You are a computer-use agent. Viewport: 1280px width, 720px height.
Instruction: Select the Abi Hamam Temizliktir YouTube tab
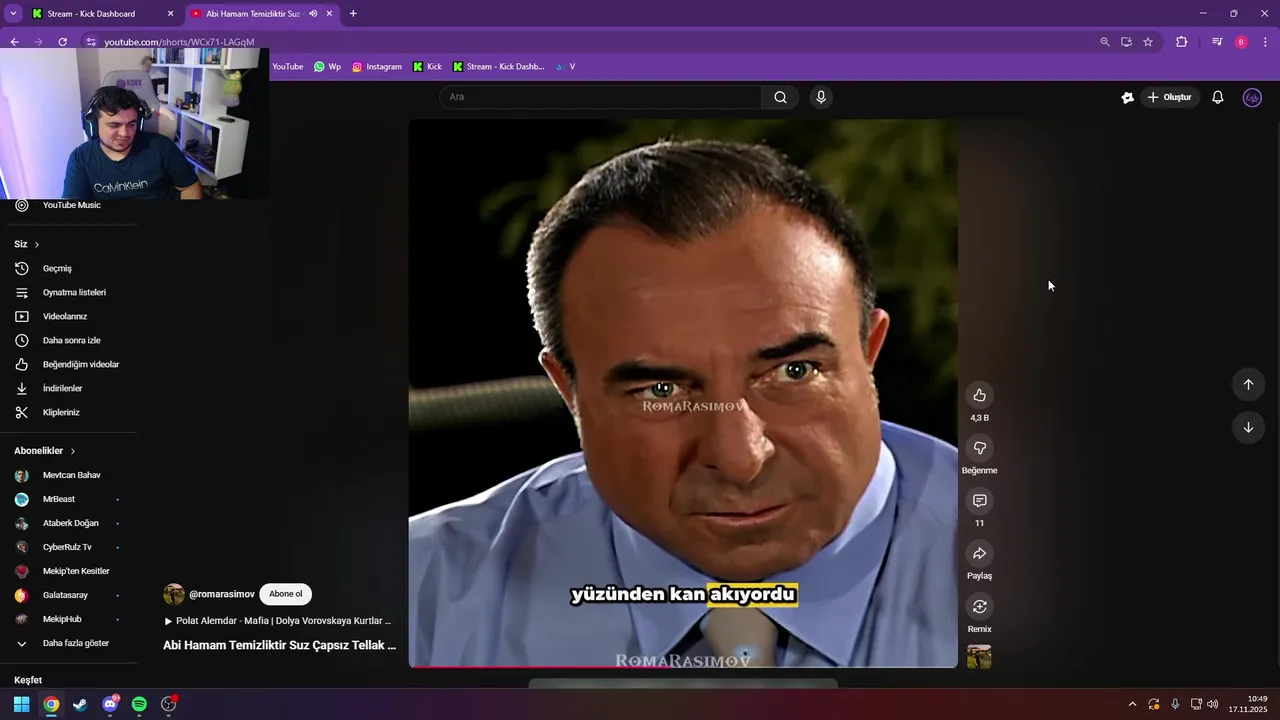click(251, 14)
